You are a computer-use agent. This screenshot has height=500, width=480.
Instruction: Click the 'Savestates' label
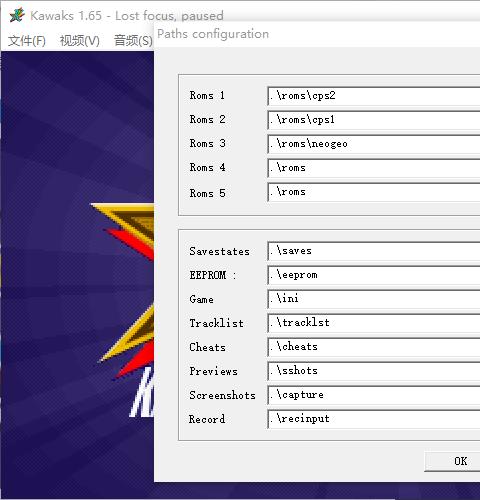click(219, 251)
